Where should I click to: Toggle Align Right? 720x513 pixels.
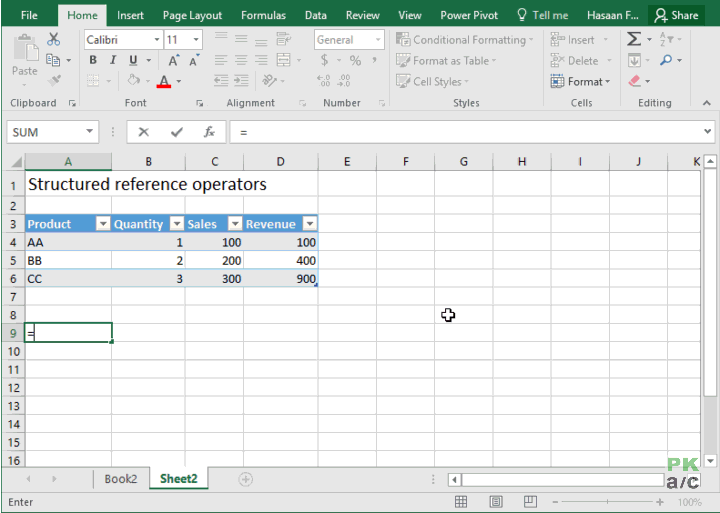(261, 60)
